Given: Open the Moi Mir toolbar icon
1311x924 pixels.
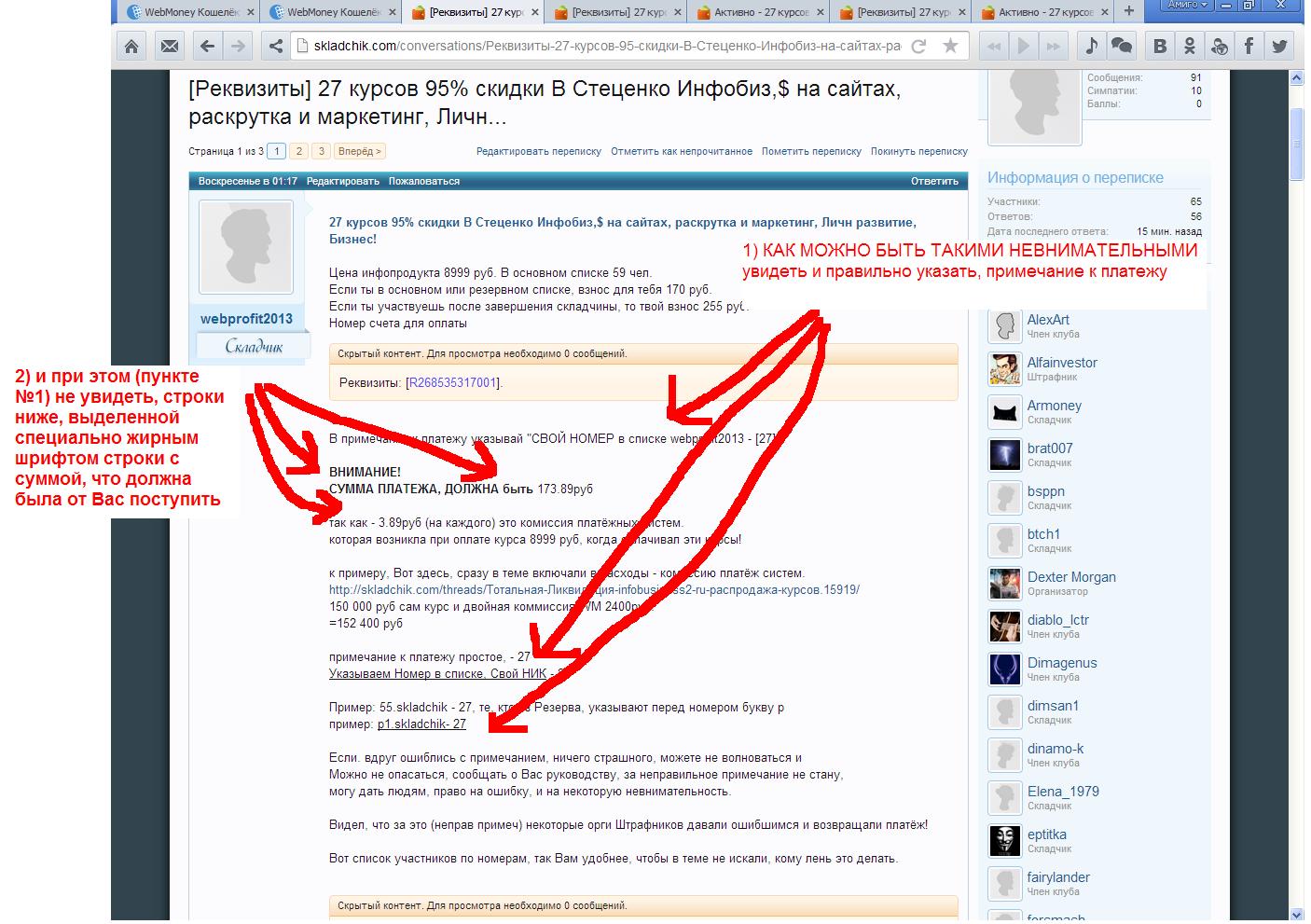Looking at the screenshot, I should click(x=1220, y=46).
